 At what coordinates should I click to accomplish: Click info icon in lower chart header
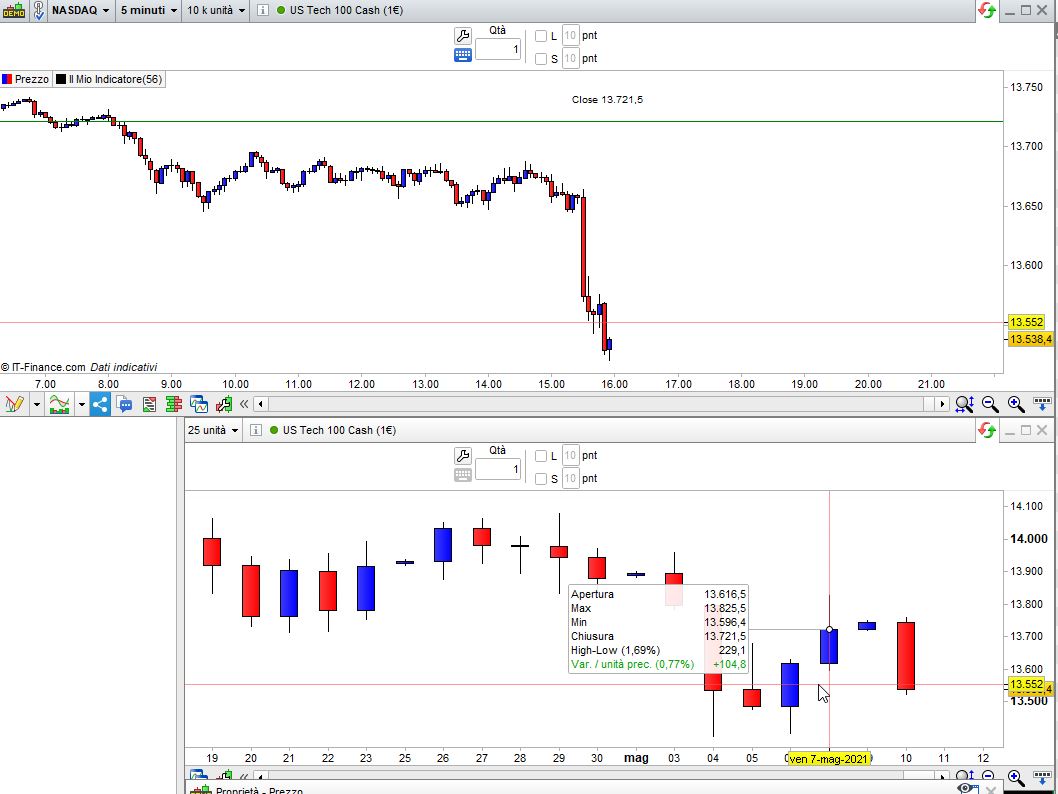tap(256, 430)
